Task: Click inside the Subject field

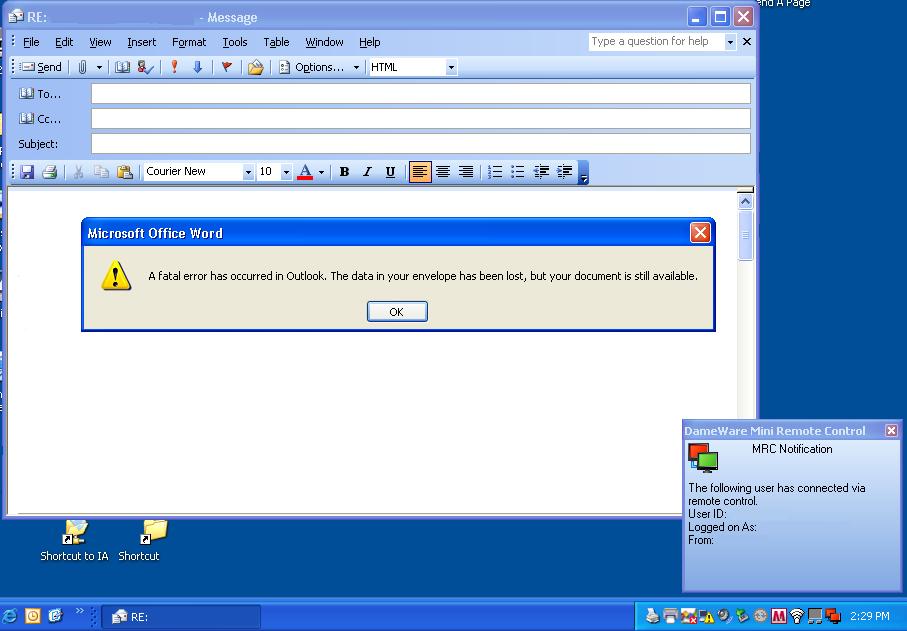Action: [x=421, y=143]
